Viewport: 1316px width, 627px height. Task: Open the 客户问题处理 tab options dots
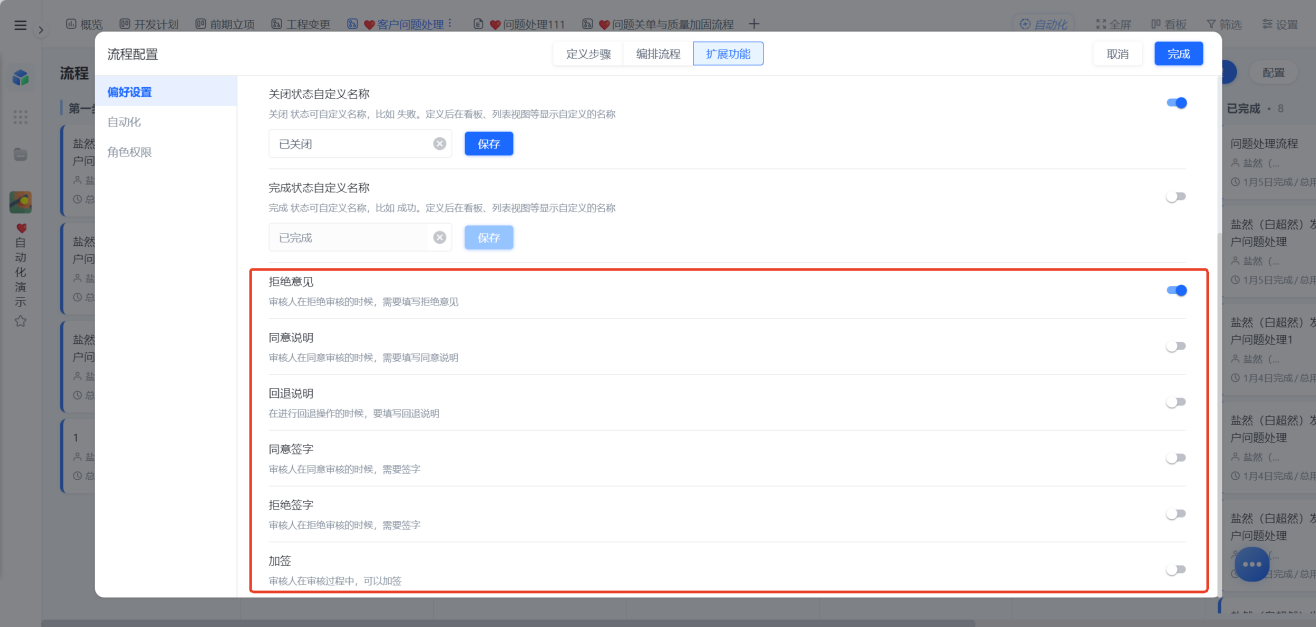449,24
